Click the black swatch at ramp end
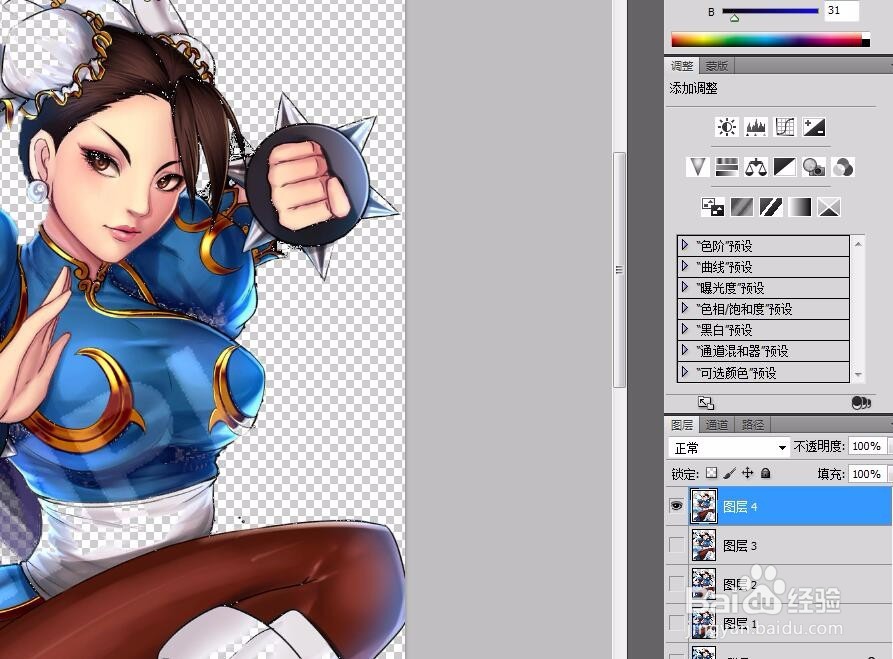The height and width of the screenshot is (659, 893). [x=866, y=43]
